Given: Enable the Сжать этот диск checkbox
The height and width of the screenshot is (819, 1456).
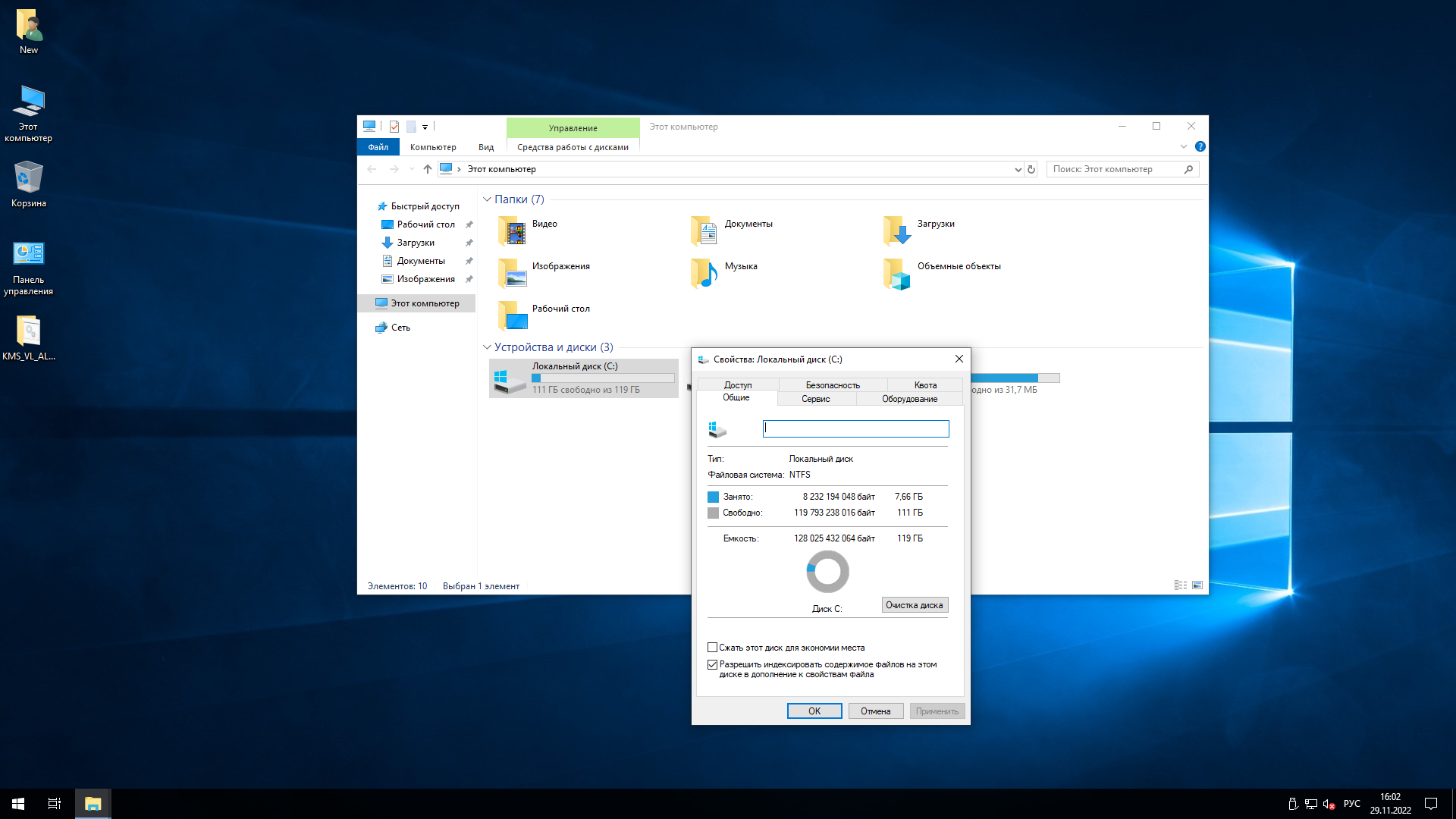Looking at the screenshot, I should 713,648.
